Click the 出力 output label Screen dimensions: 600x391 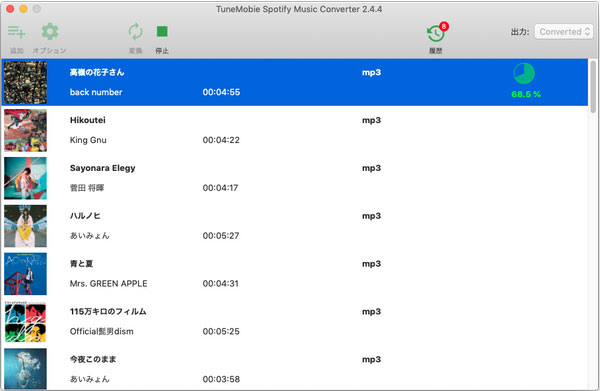[520, 32]
